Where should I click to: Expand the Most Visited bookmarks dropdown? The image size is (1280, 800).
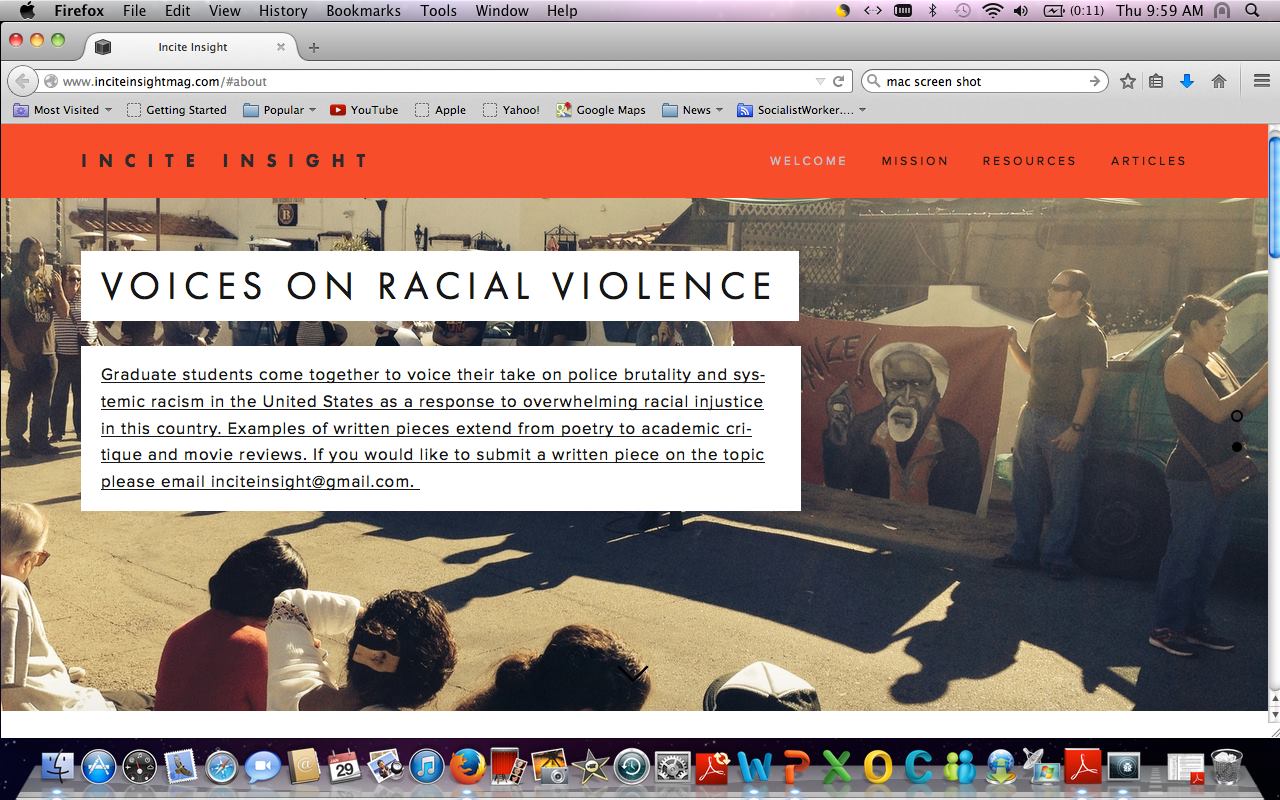(62, 110)
